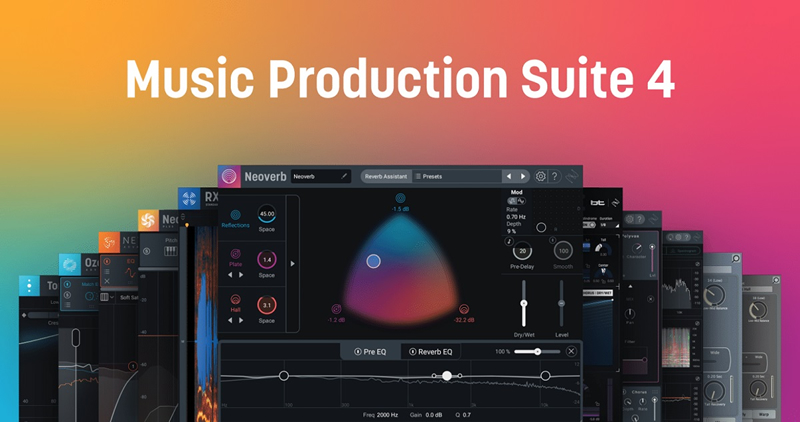Toggle solo icon in Nectar Pitch module
The width and height of the screenshot is (800, 422).
pyautogui.click(x=147, y=251)
